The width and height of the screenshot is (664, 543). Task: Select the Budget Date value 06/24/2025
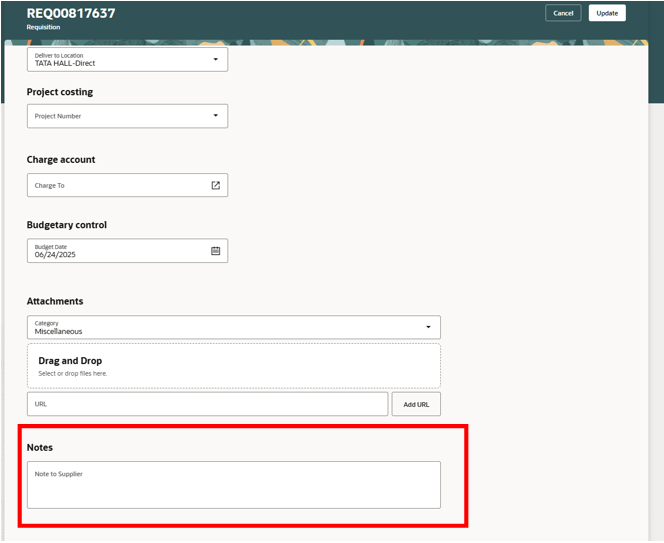56,255
